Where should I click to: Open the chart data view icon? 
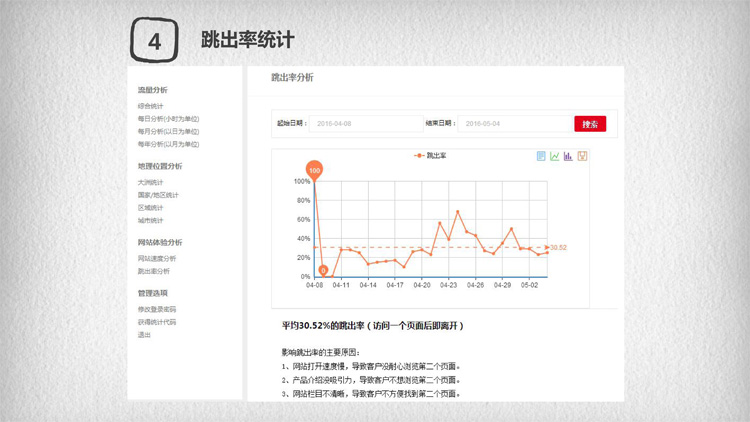(x=542, y=156)
